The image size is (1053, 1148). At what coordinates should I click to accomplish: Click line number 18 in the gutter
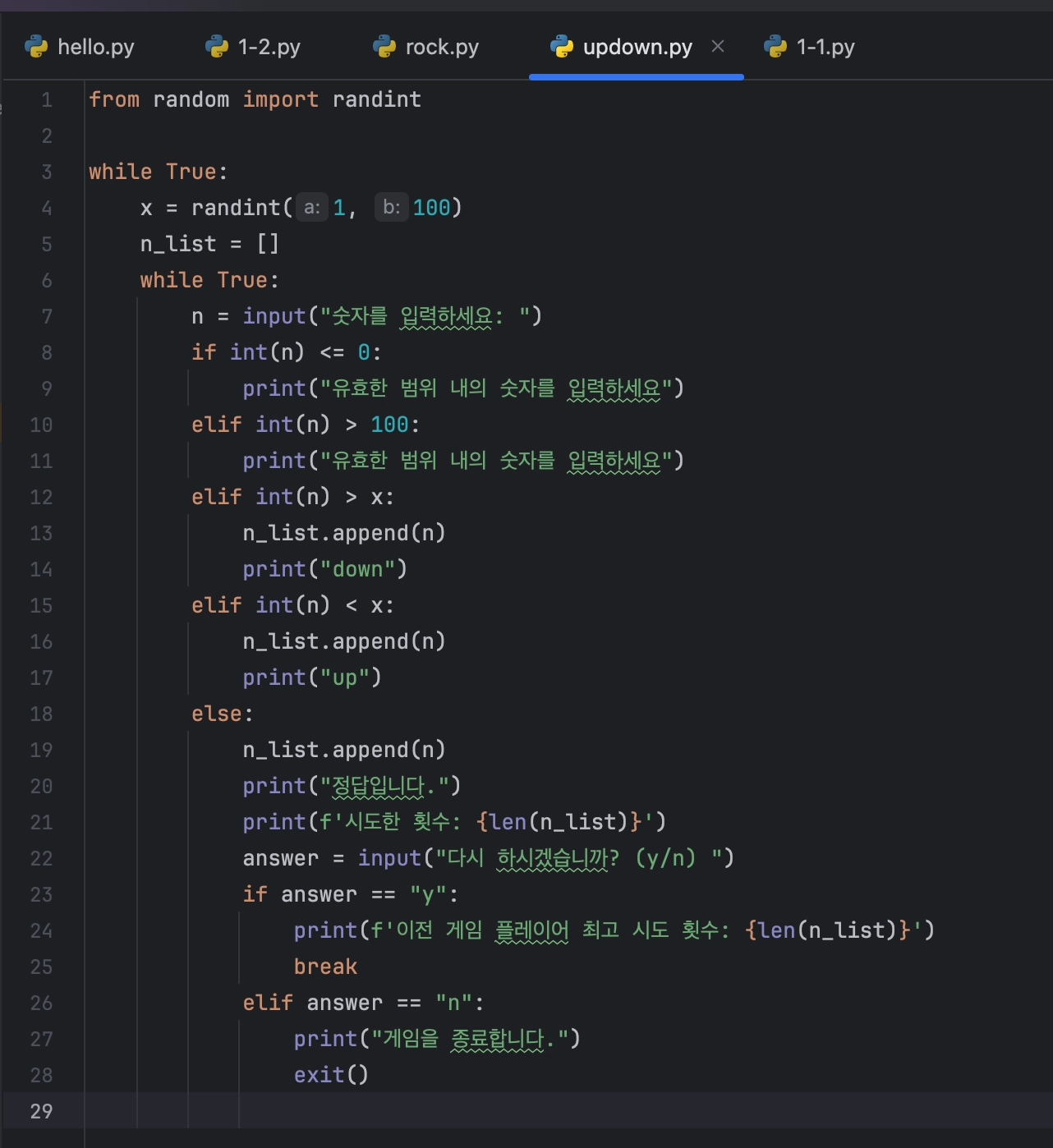41,714
